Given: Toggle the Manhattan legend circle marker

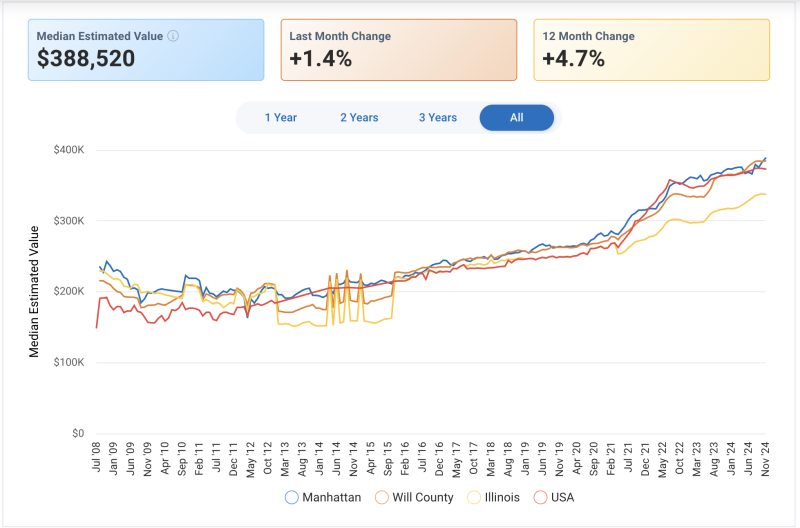Looking at the screenshot, I should click(x=292, y=497).
